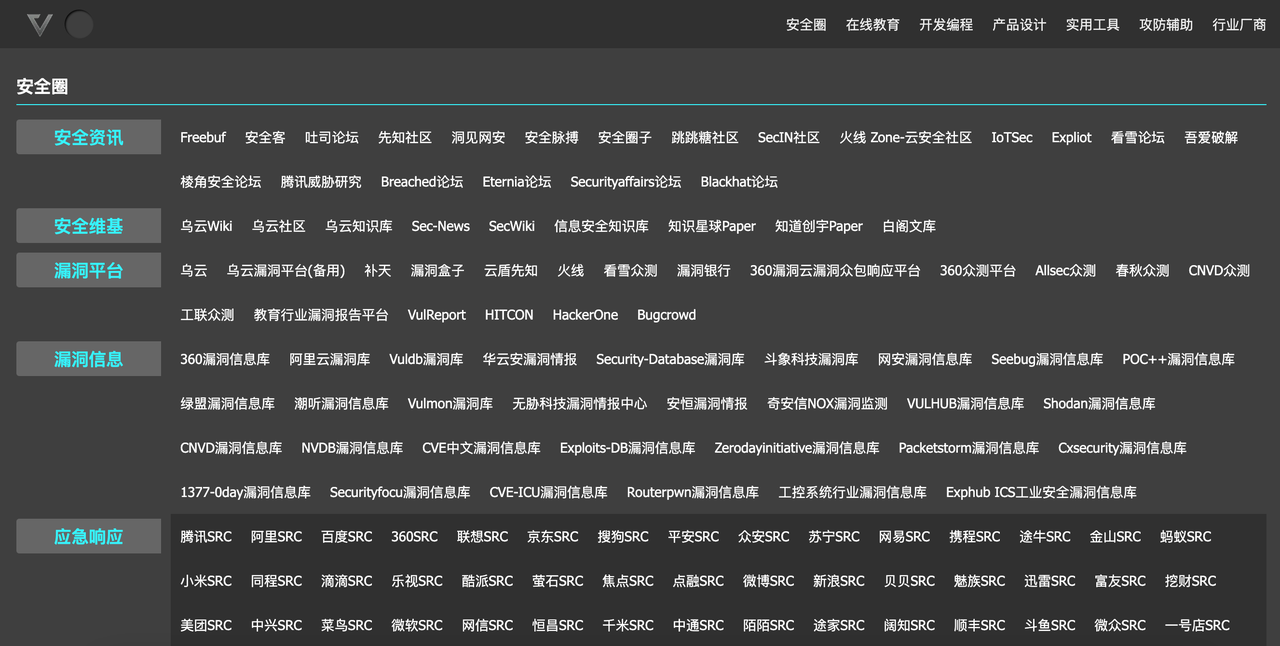Viewport: 1280px width, 646px height.
Task: Visit the Exploits-DB漏洞信息库 link
Action: click(627, 448)
